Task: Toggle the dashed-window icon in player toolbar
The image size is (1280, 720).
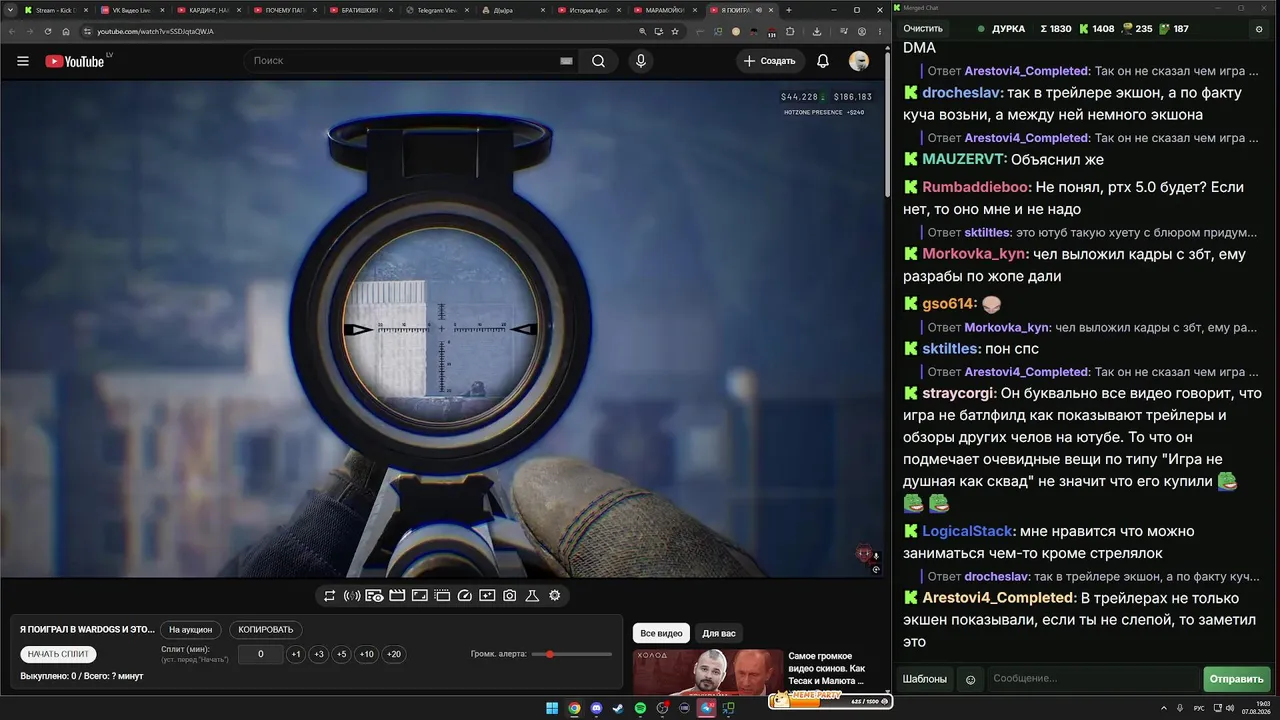Action: click(442, 595)
